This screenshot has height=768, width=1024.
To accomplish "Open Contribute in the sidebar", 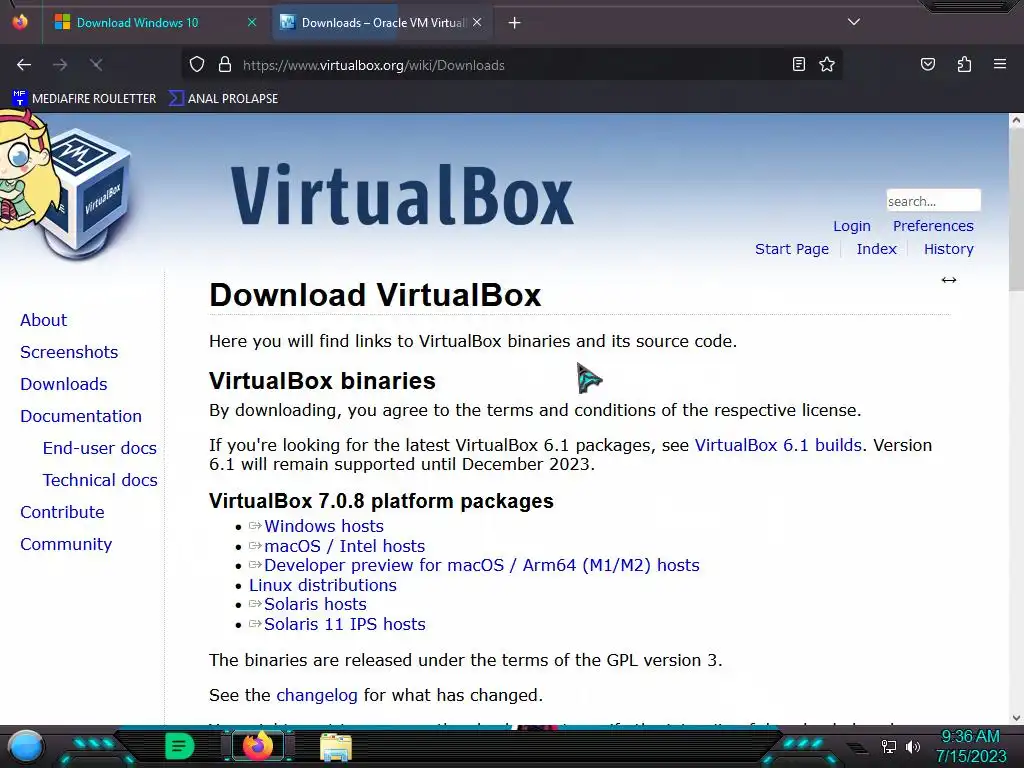I will pyautogui.click(x=62, y=512).
